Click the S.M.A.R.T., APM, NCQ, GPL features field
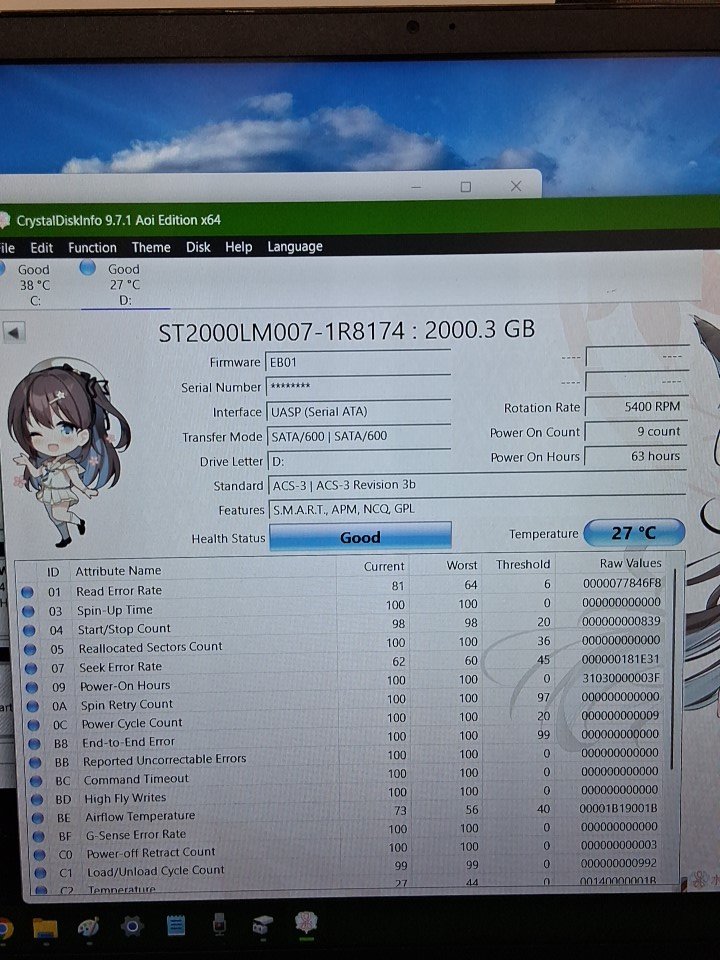The height and width of the screenshot is (960, 720). pos(476,509)
